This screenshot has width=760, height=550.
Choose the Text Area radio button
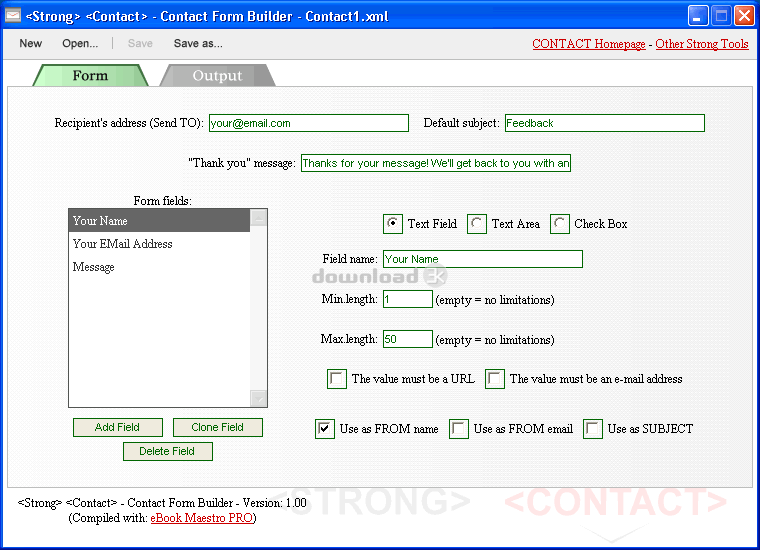pyautogui.click(x=477, y=224)
